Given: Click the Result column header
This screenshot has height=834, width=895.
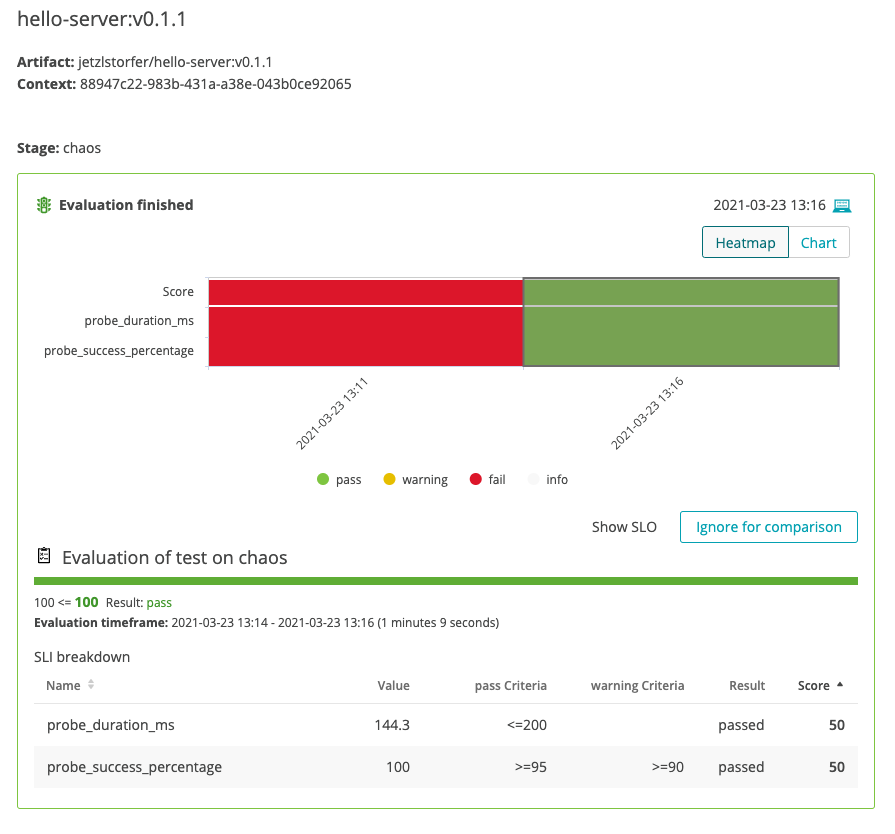Looking at the screenshot, I should click(747, 685).
